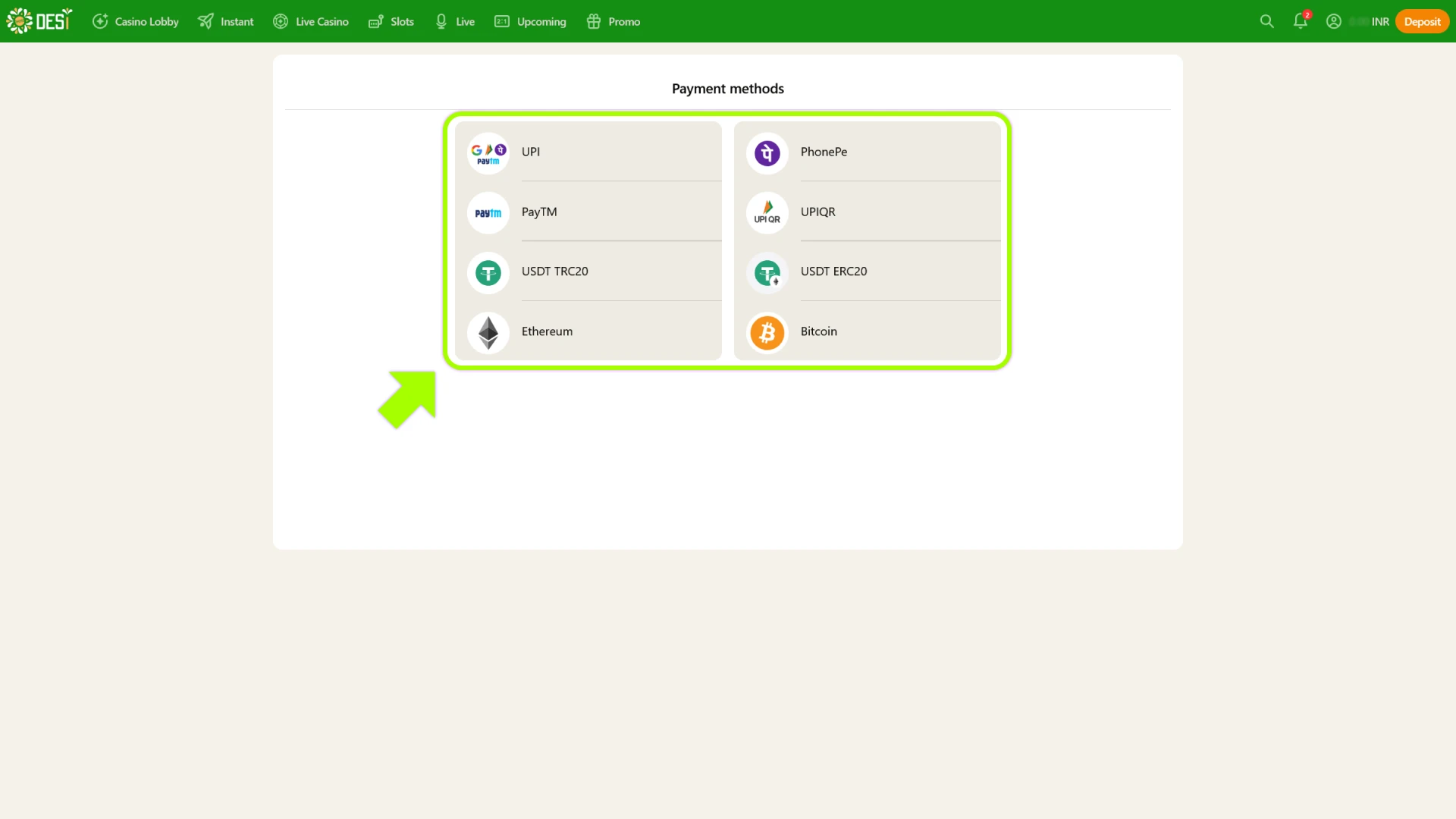
Task: Click the orange Bitcoin logo icon
Action: [767, 332]
